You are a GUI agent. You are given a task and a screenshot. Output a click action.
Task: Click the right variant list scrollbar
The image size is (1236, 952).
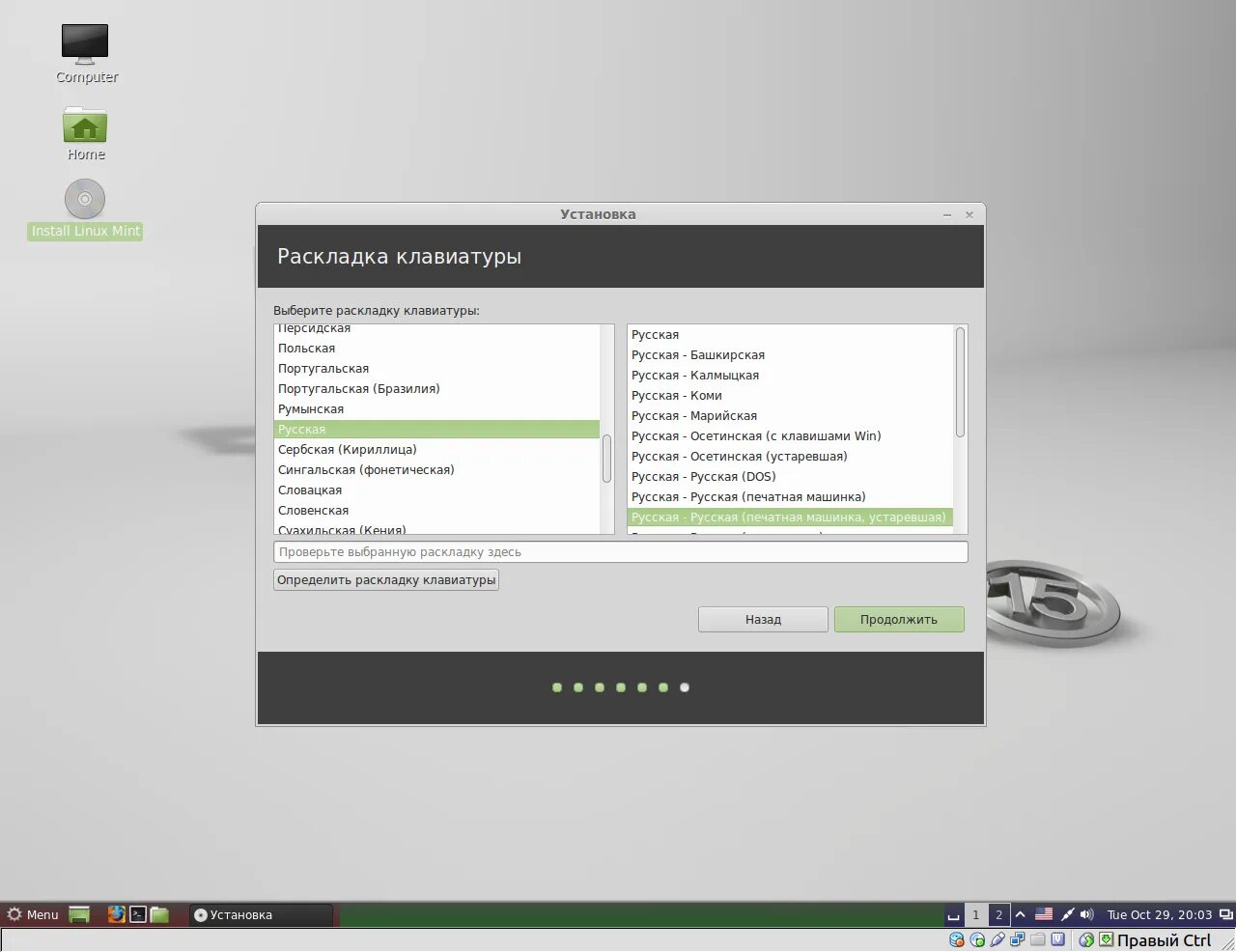960,382
